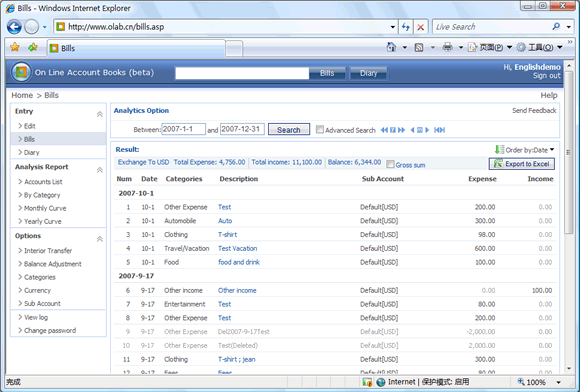Collapse the Options sidebar section
This screenshot has height=392, width=580.
(x=100, y=239)
